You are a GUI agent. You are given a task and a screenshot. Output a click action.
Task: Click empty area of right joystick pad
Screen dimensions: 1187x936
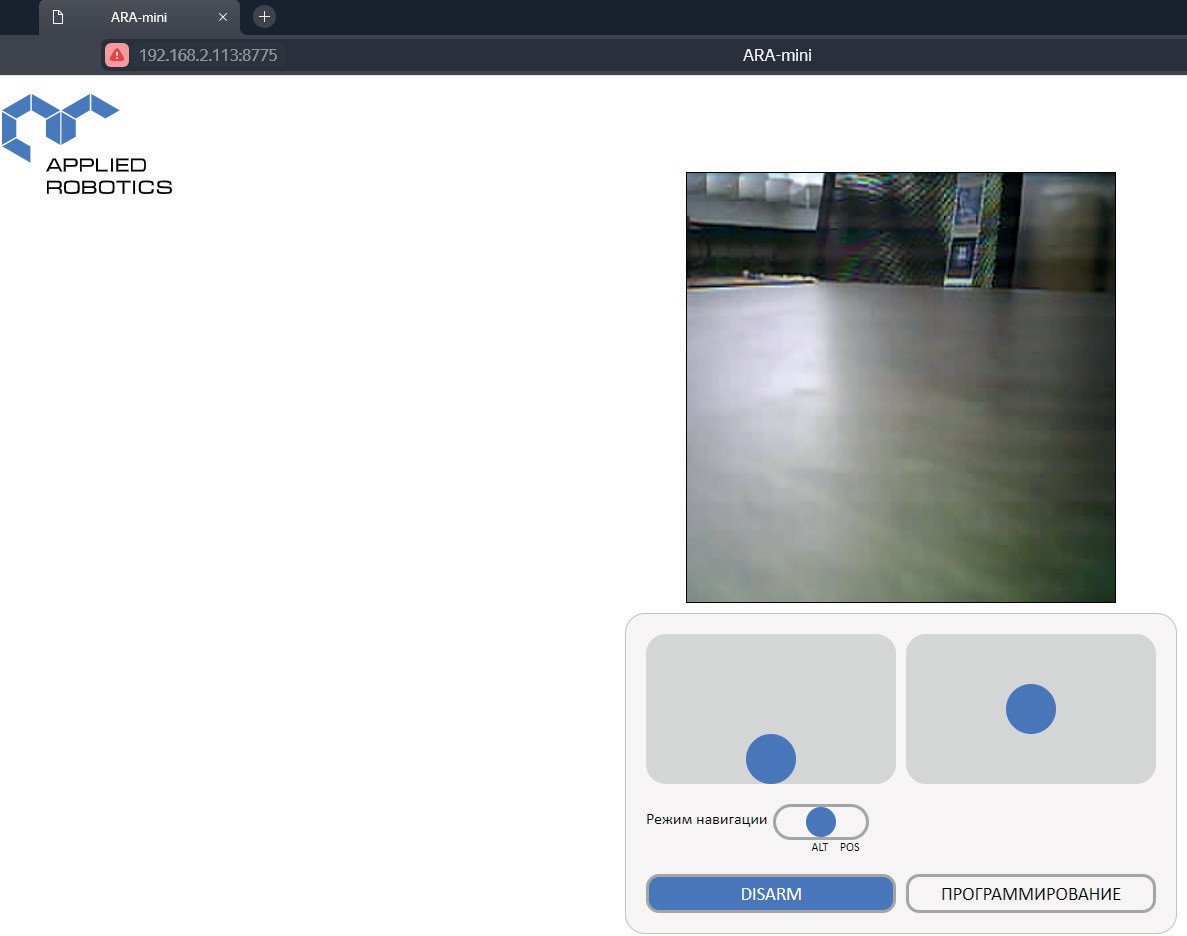point(960,750)
